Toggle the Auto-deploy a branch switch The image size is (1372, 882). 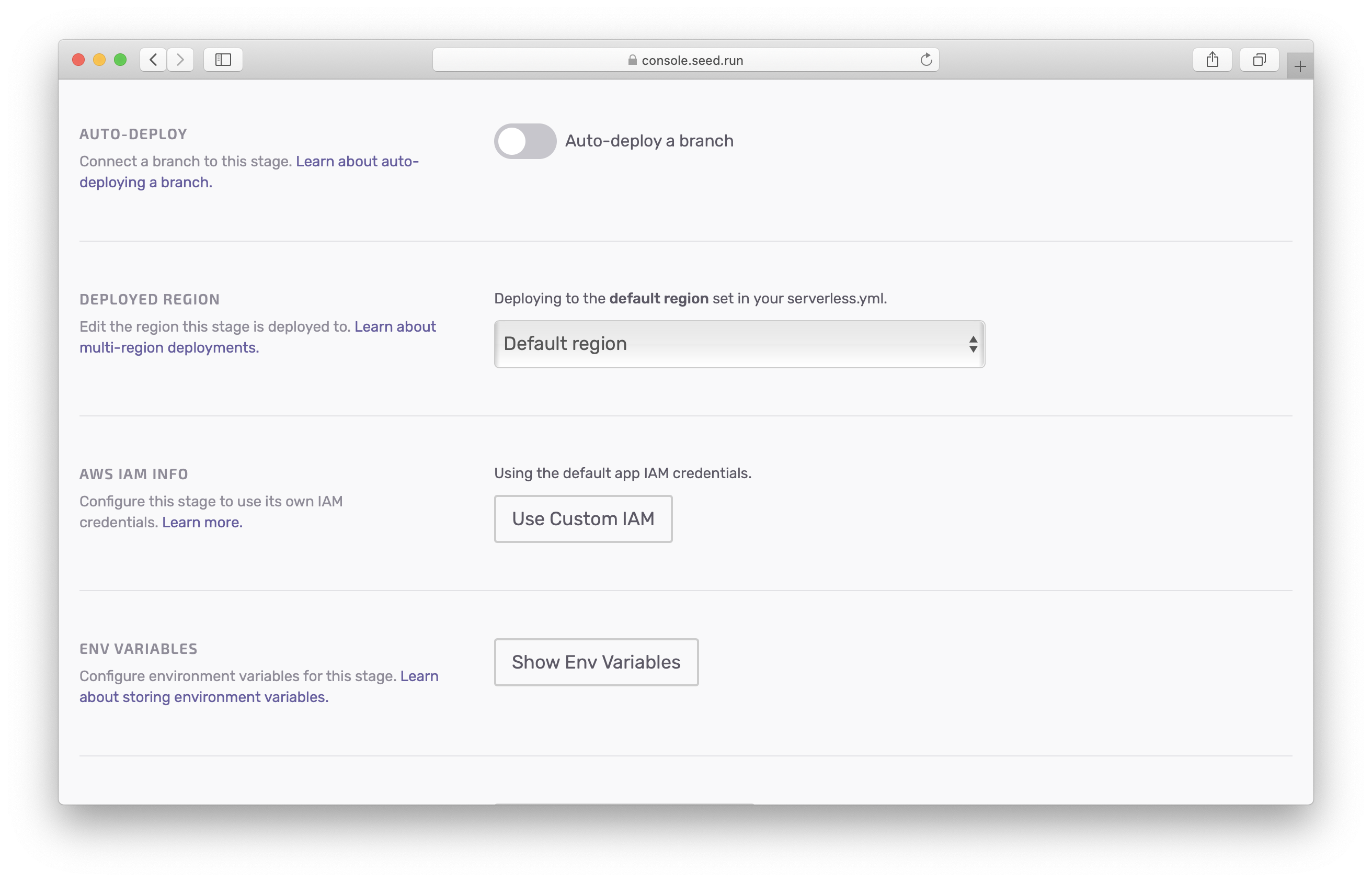[525, 140]
